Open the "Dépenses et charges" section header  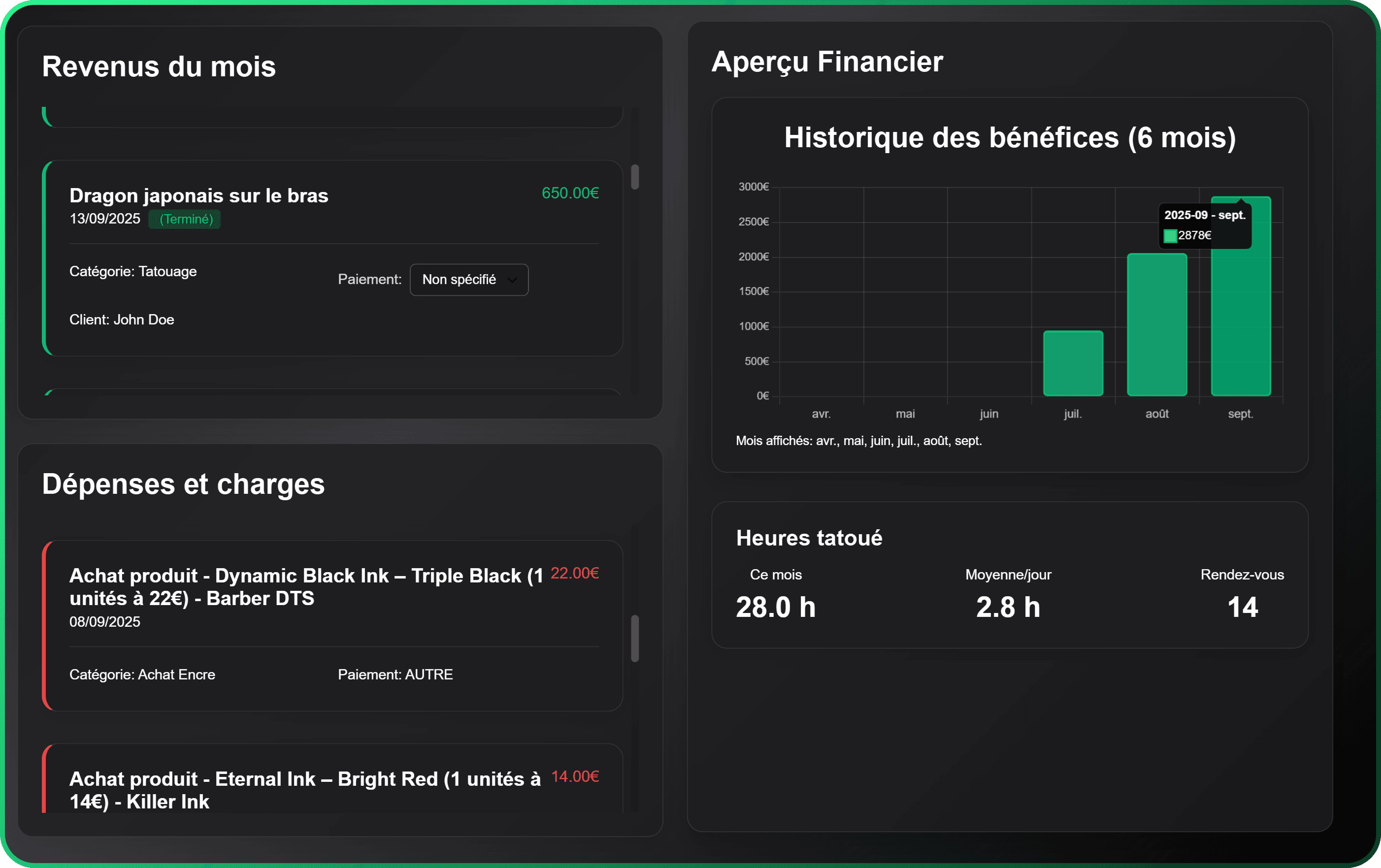coord(183,484)
